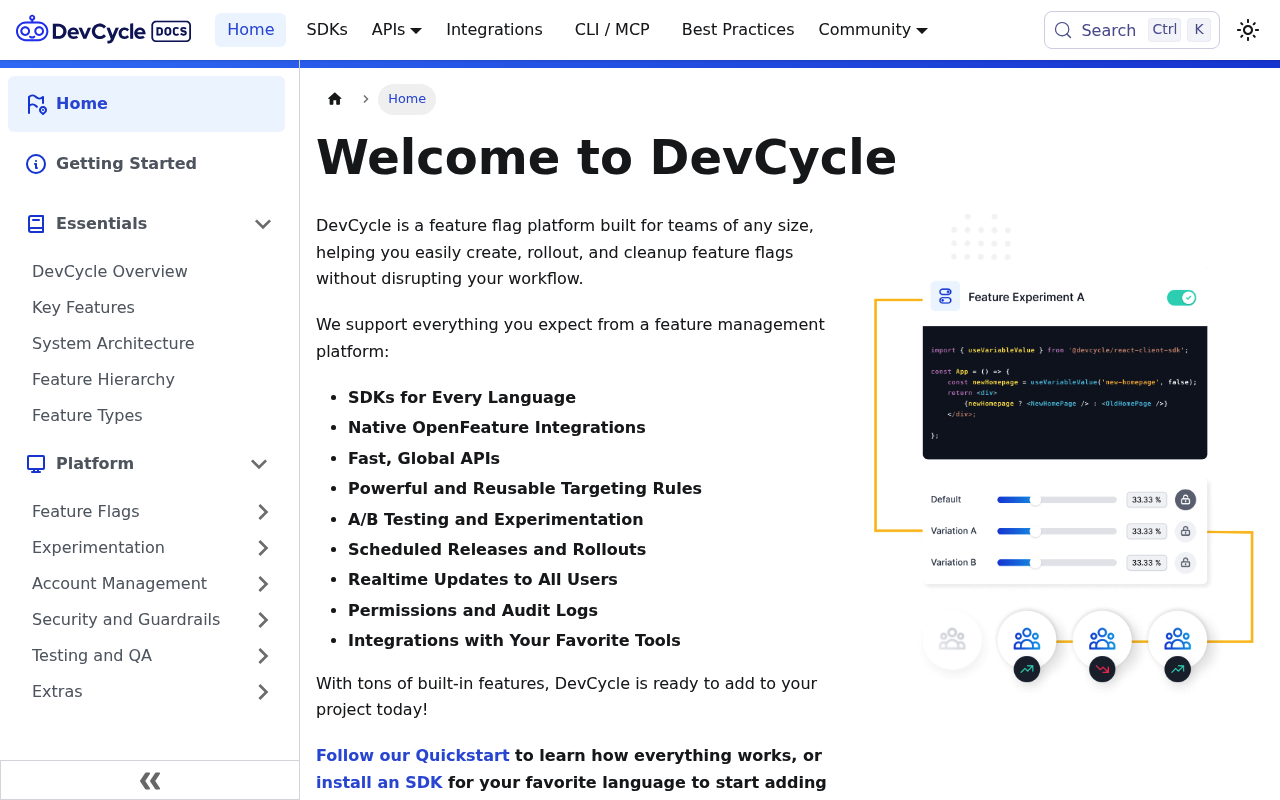Click 'Permissions and Audit Logs' bullet text
Viewport: 1280px width, 800px height.
[x=473, y=611]
